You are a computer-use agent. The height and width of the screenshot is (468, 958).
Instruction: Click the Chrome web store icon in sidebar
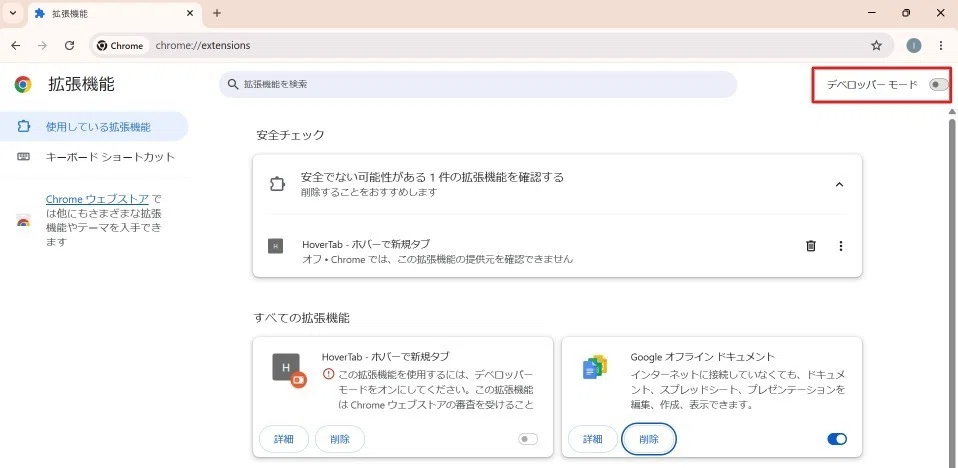[x=23, y=221]
